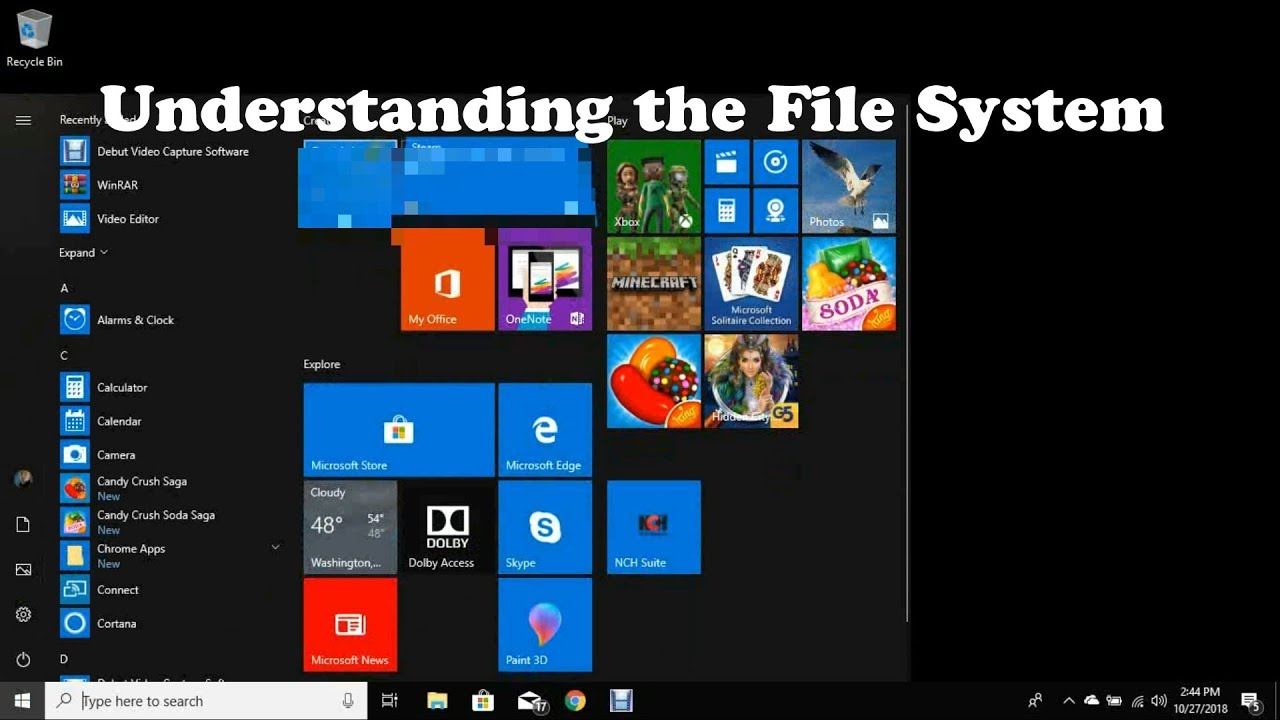
Task: Open the Calculator small tile
Action: tap(727, 210)
